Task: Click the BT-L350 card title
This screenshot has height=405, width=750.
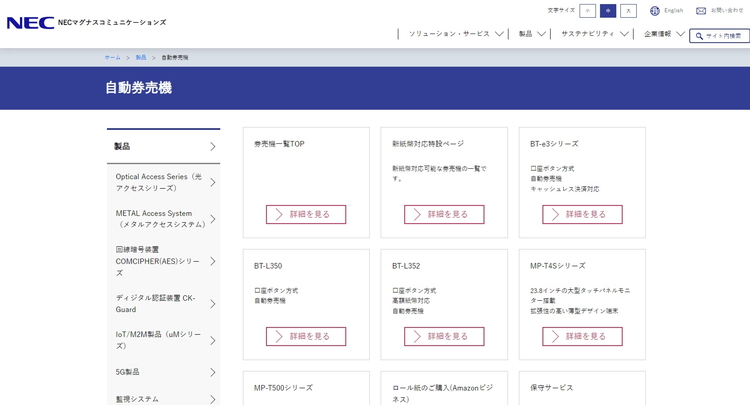Action: (x=268, y=266)
